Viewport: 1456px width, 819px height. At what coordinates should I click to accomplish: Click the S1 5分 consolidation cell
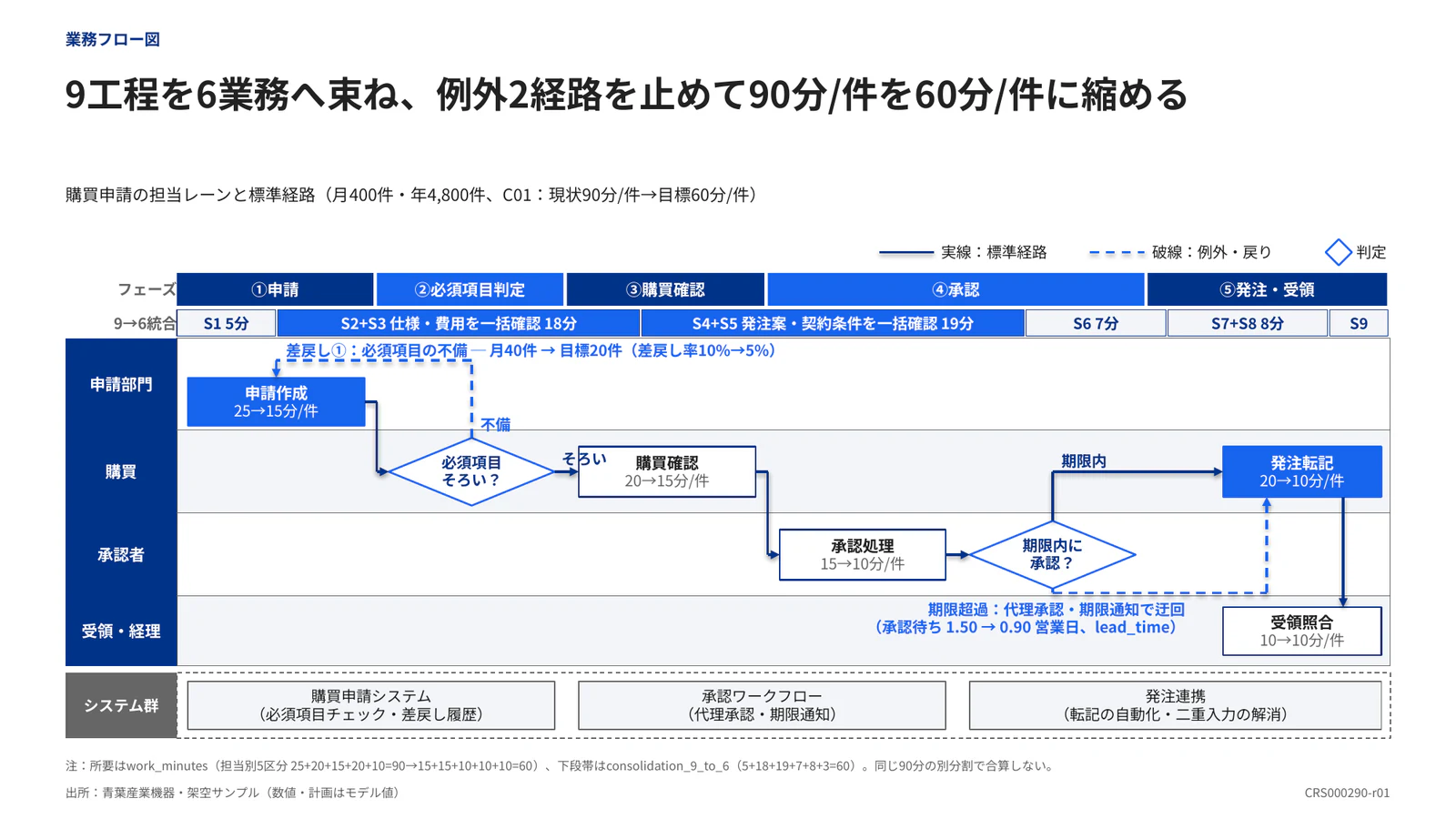tap(227, 323)
